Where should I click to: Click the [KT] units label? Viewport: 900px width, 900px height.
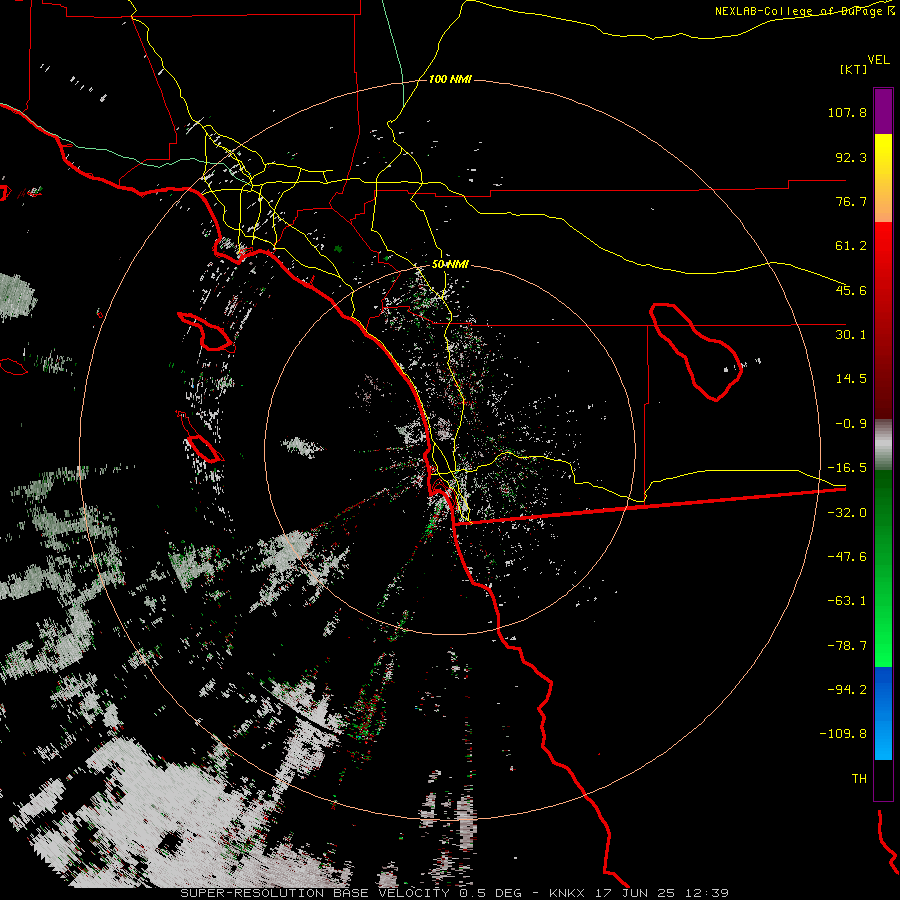point(854,69)
